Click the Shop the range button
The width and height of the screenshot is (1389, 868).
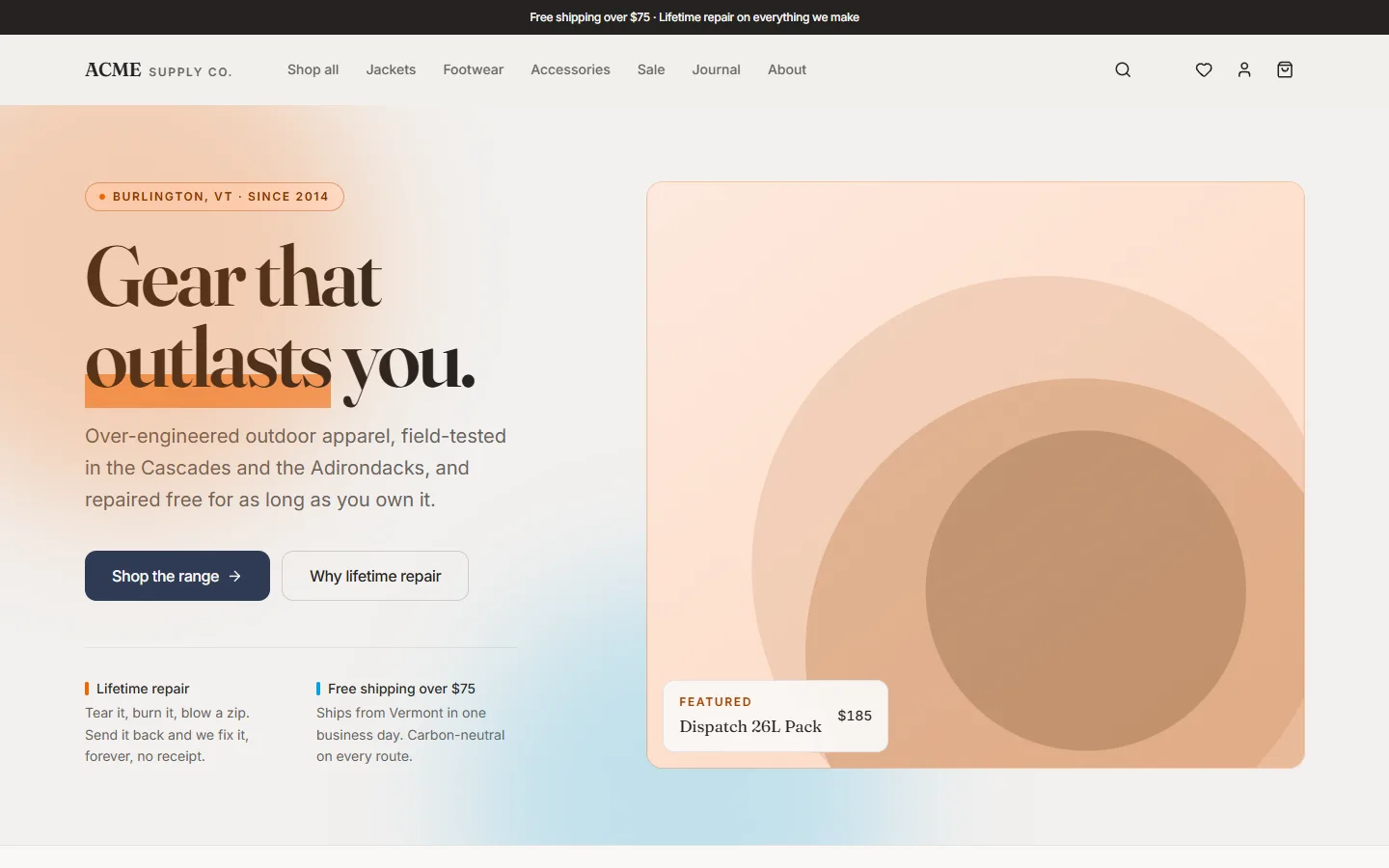177,576
